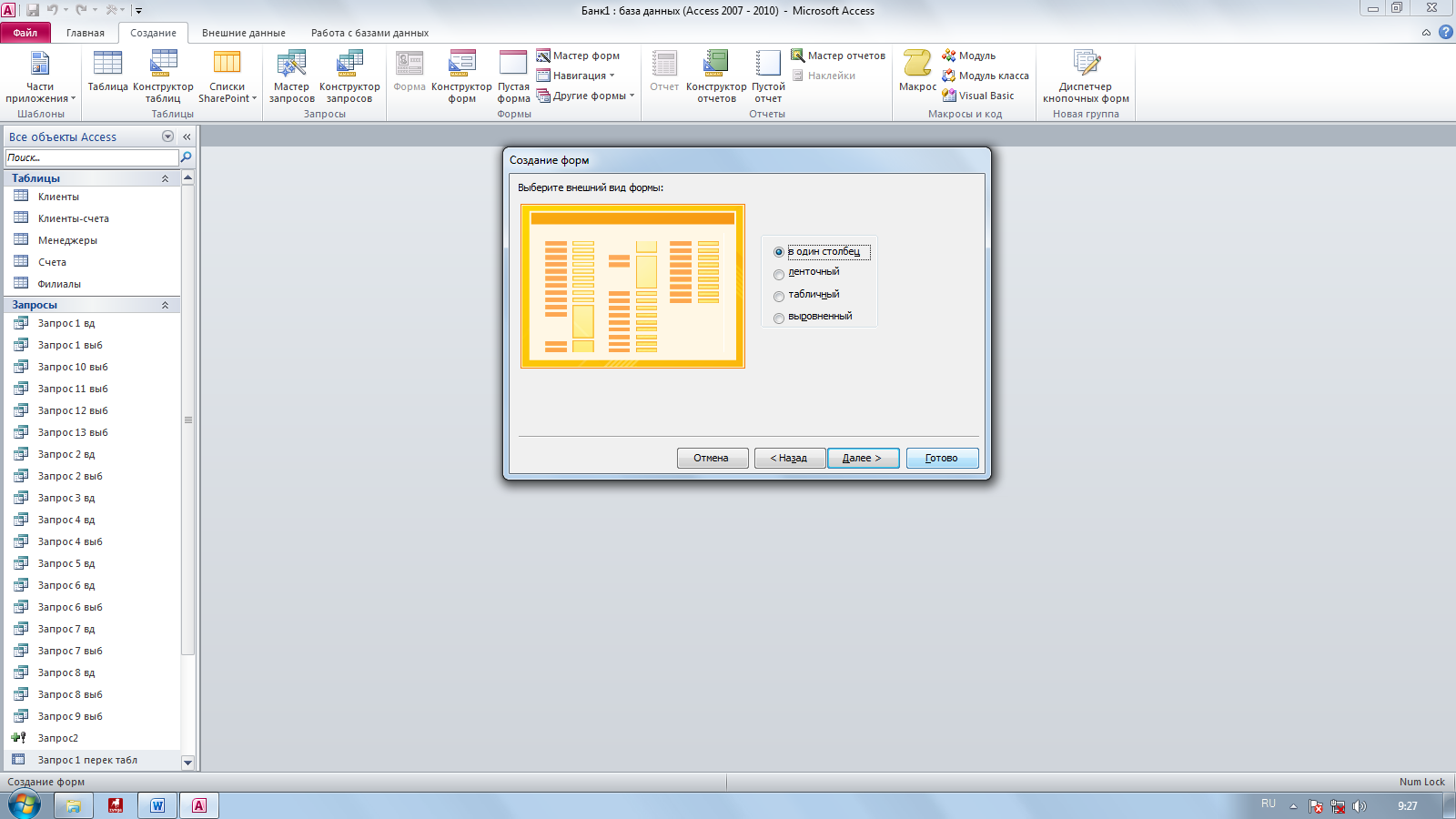1456x819 pixels.
Task: Click the navigation pane search field
Action: point(92,157)
